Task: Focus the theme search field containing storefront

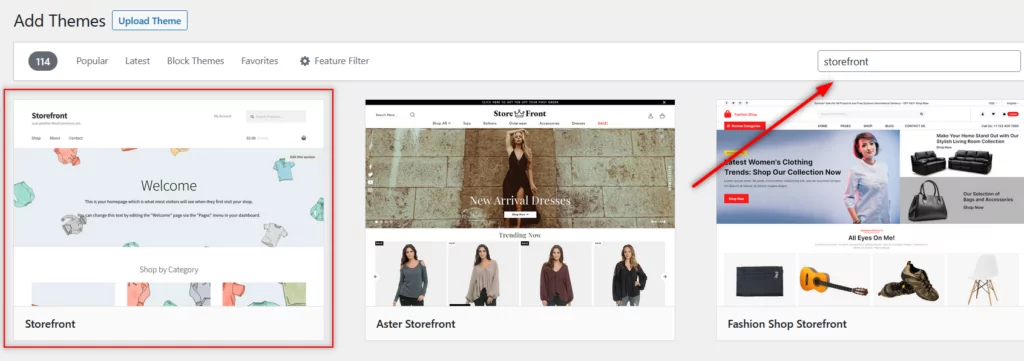Action: pyautogui.click(x=918, y=61)
